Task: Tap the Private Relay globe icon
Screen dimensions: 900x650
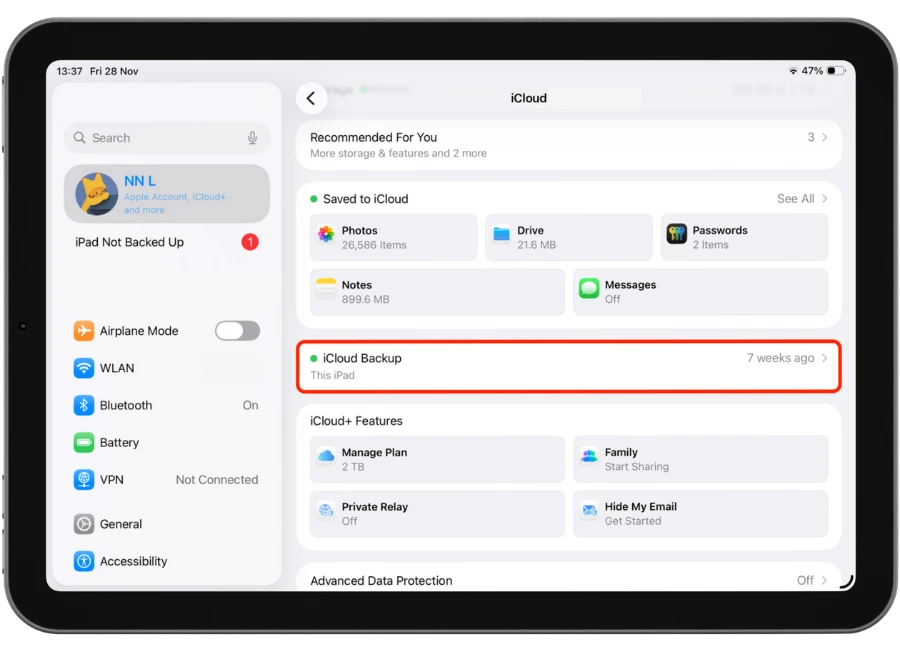Action: click(x=326, y=513)
